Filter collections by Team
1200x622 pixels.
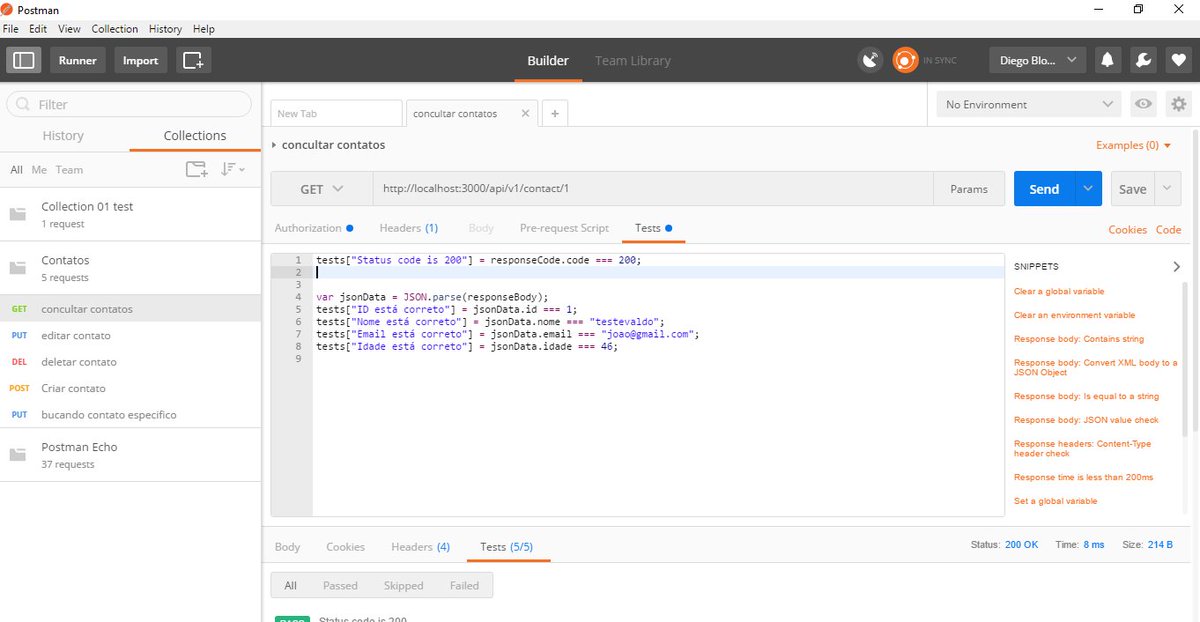coord(69,170)
